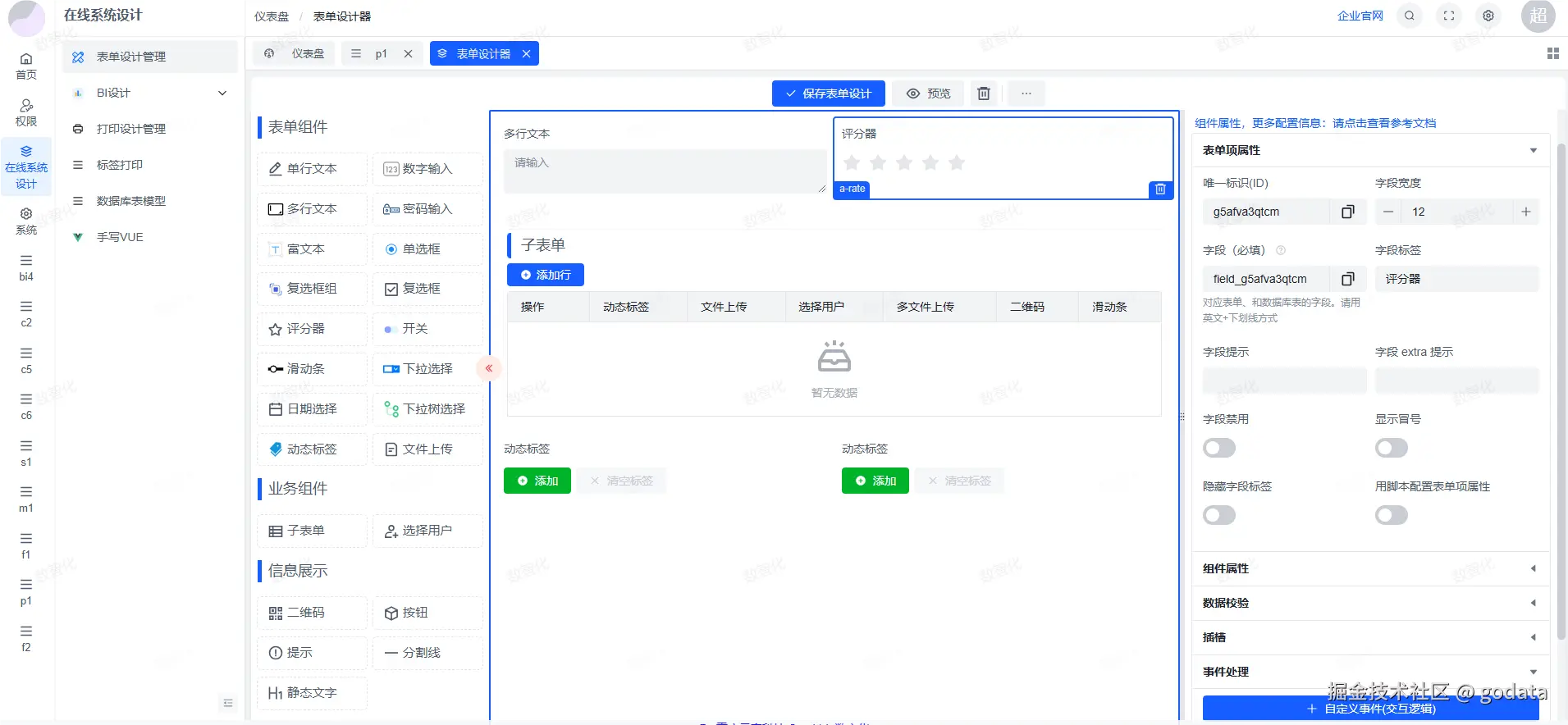Open 标签打印 menu item

coord(149,165)
